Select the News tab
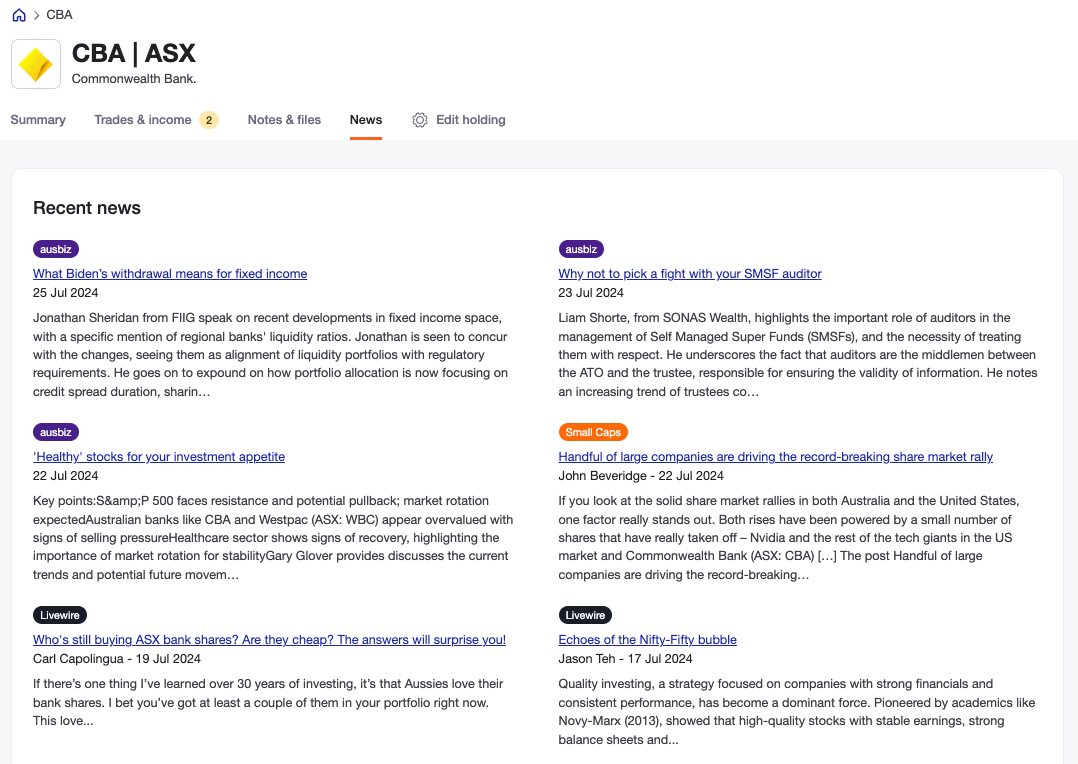Viewport: 1078px width, 764px height. [366, 119]
